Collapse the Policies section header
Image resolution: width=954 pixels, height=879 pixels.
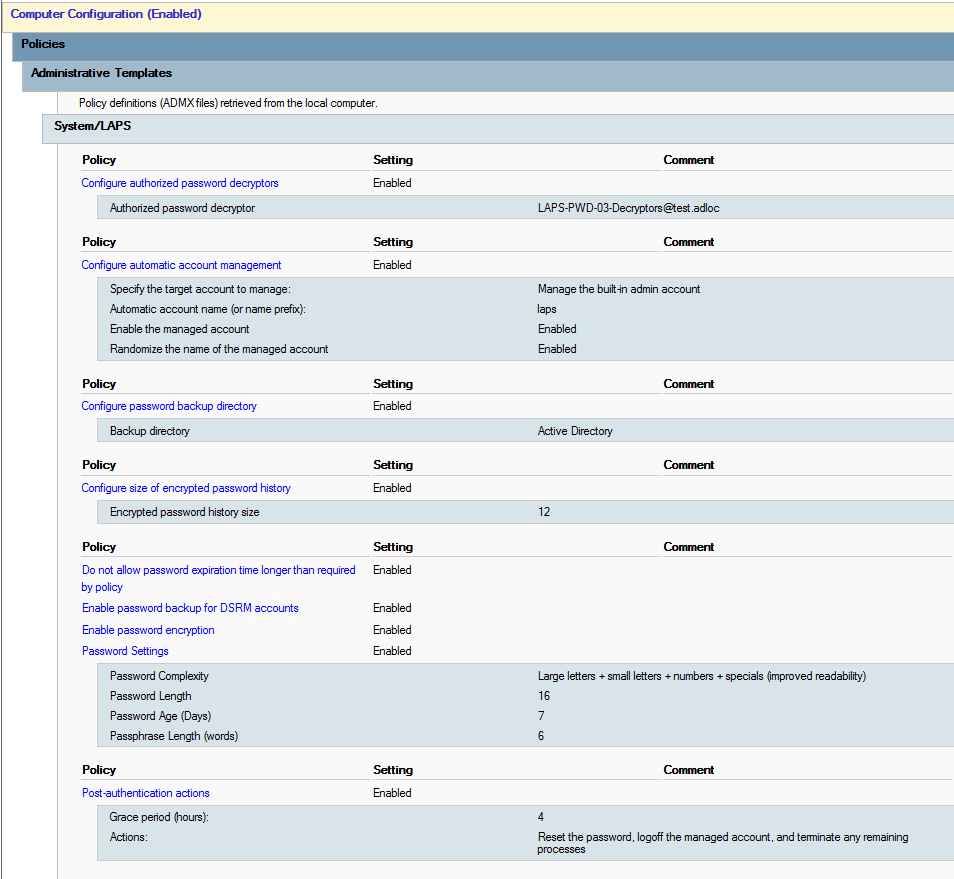tap(44, 45)
